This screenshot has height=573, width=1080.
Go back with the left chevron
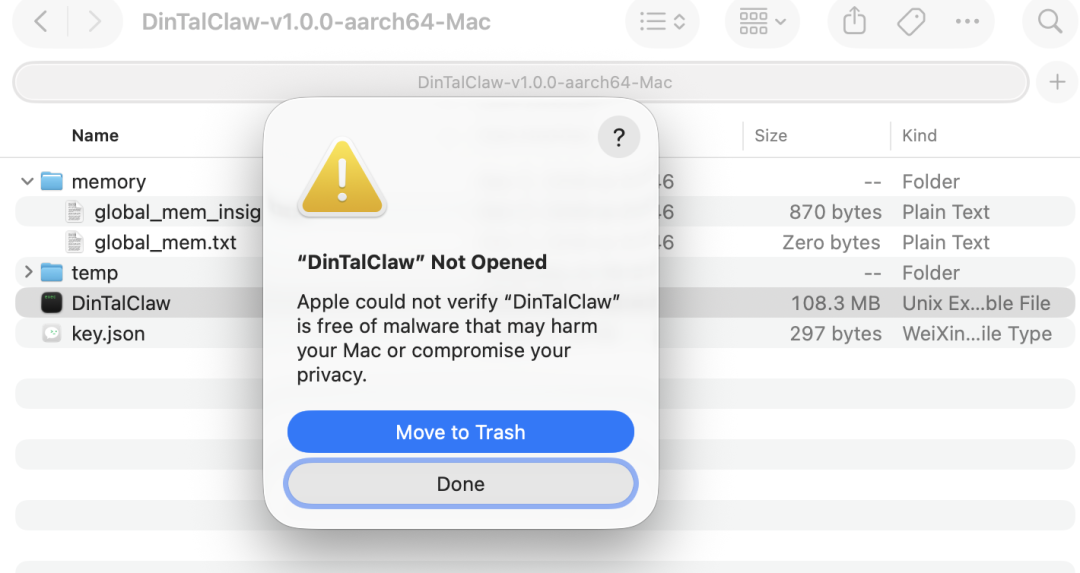(x=41, y=21)
